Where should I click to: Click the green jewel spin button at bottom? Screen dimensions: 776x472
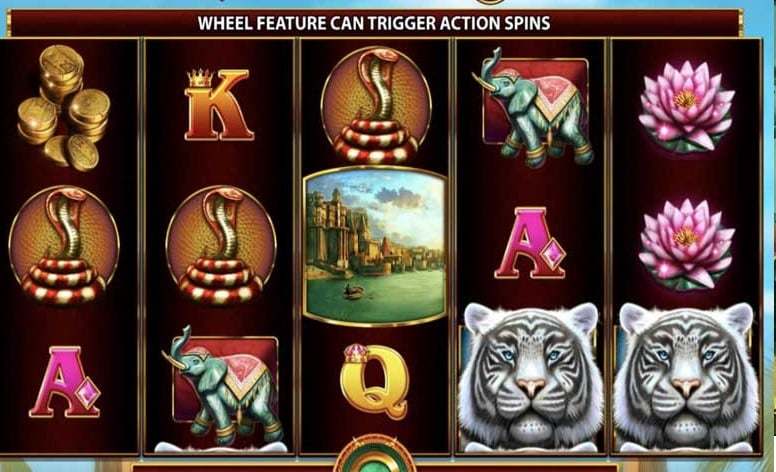[x=375, y=458]
